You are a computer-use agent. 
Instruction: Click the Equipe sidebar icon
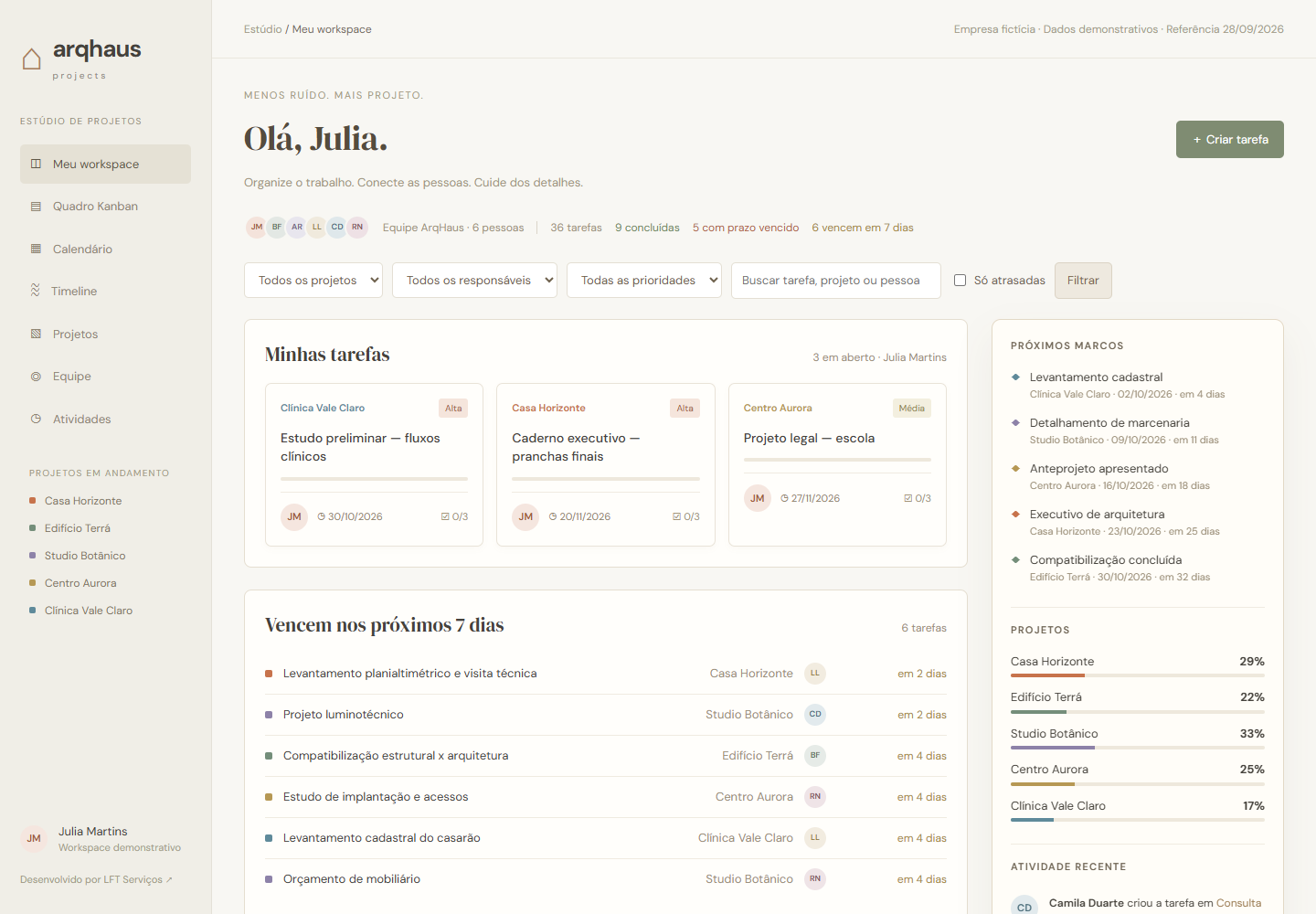[36, 377]
